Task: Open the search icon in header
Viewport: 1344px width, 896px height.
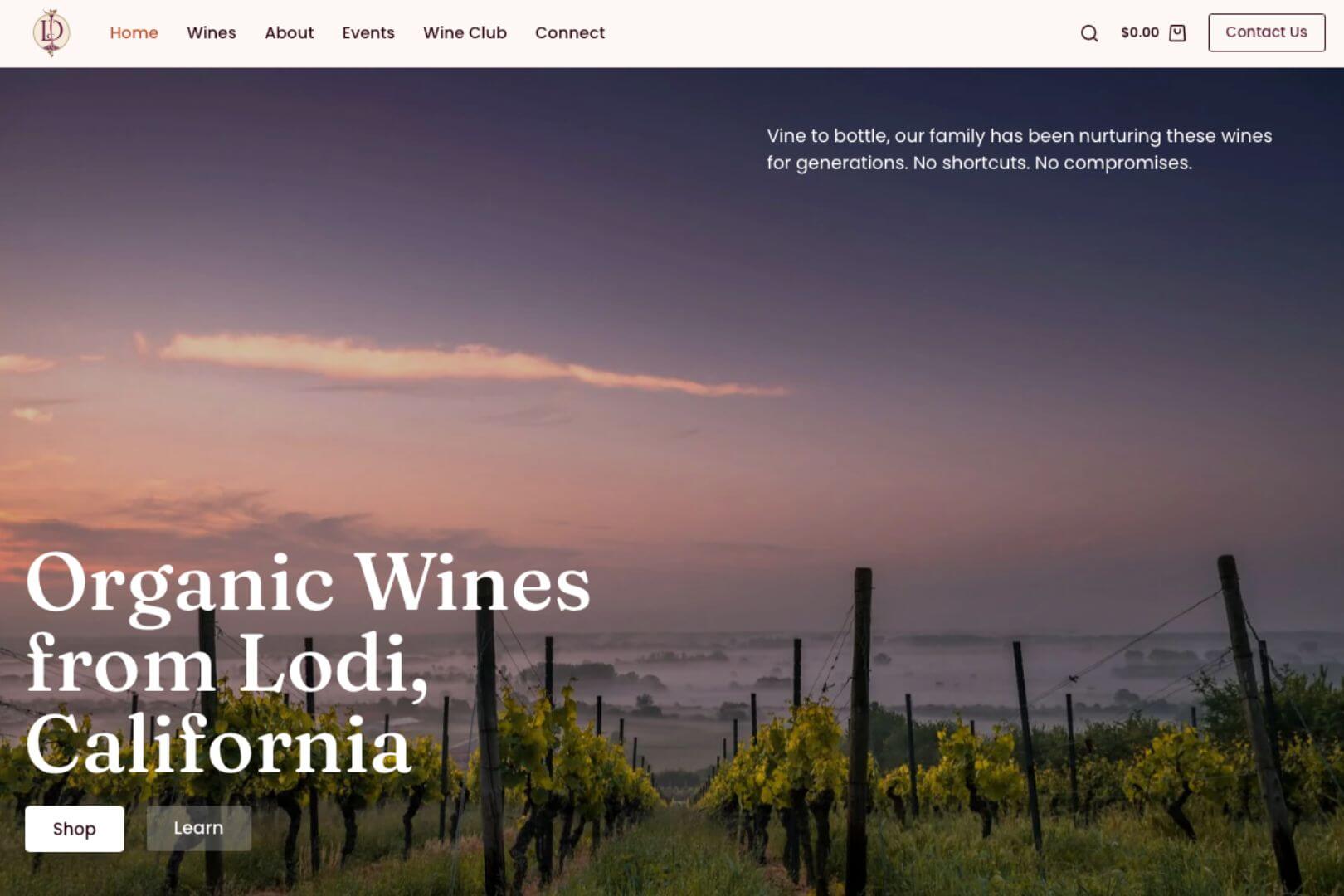Action: click(1089, 33)
